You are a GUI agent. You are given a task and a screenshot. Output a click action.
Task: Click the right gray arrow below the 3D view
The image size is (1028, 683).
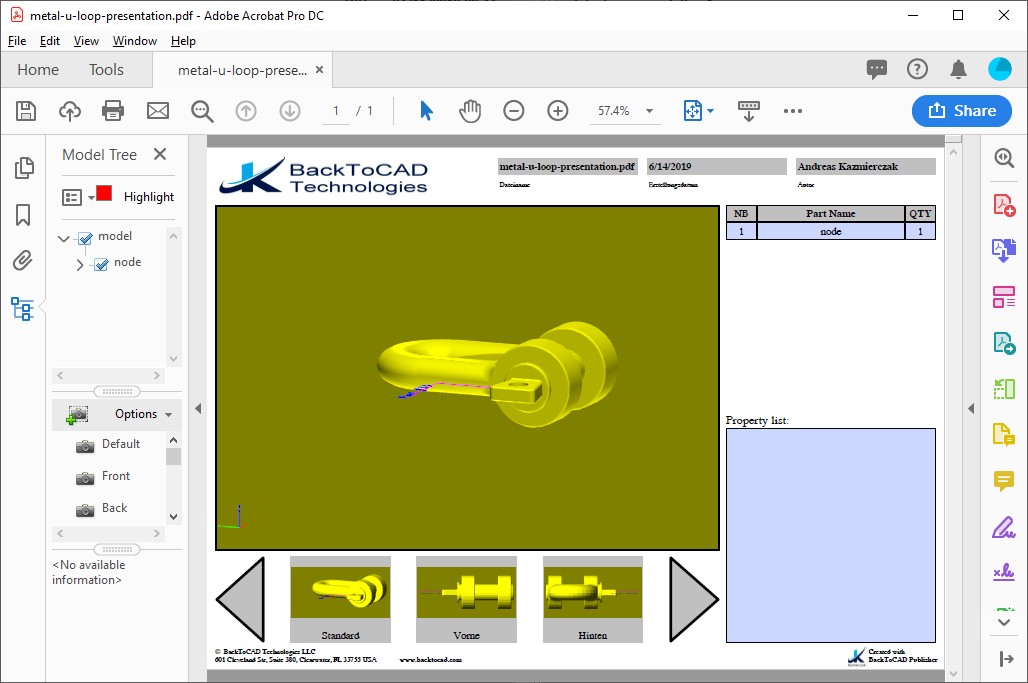pos(694,599)
